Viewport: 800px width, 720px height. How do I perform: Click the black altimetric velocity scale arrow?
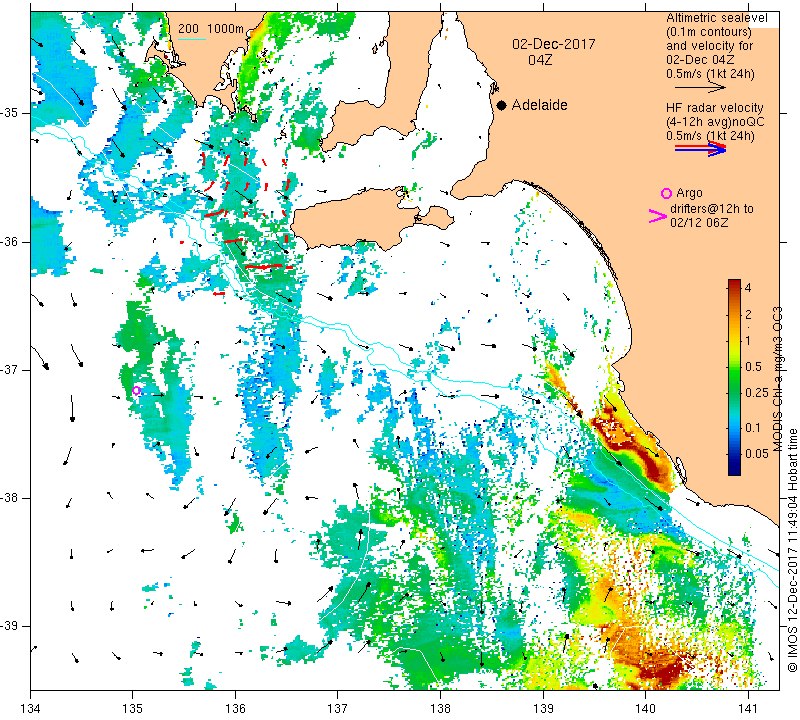700,88
